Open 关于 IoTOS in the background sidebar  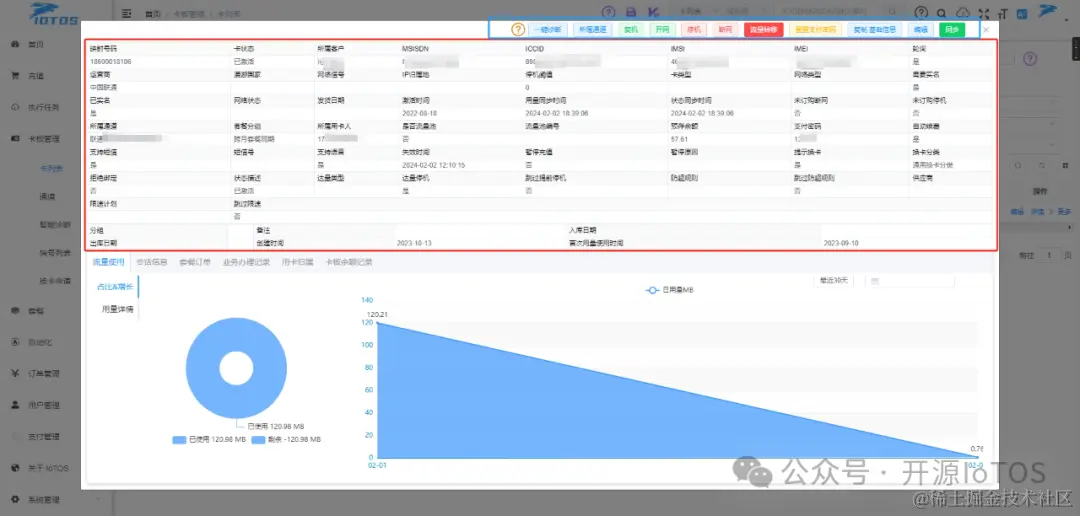[48, 468]
